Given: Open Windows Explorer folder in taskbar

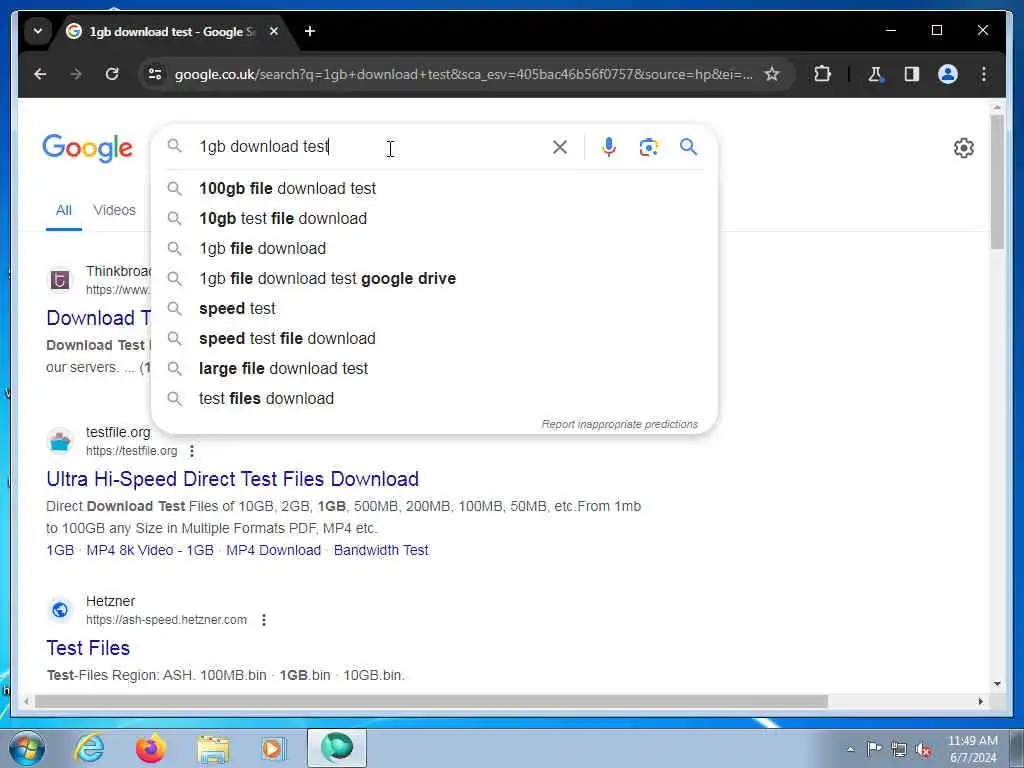Looking at the screenshot, I should [x=214, y=748].
